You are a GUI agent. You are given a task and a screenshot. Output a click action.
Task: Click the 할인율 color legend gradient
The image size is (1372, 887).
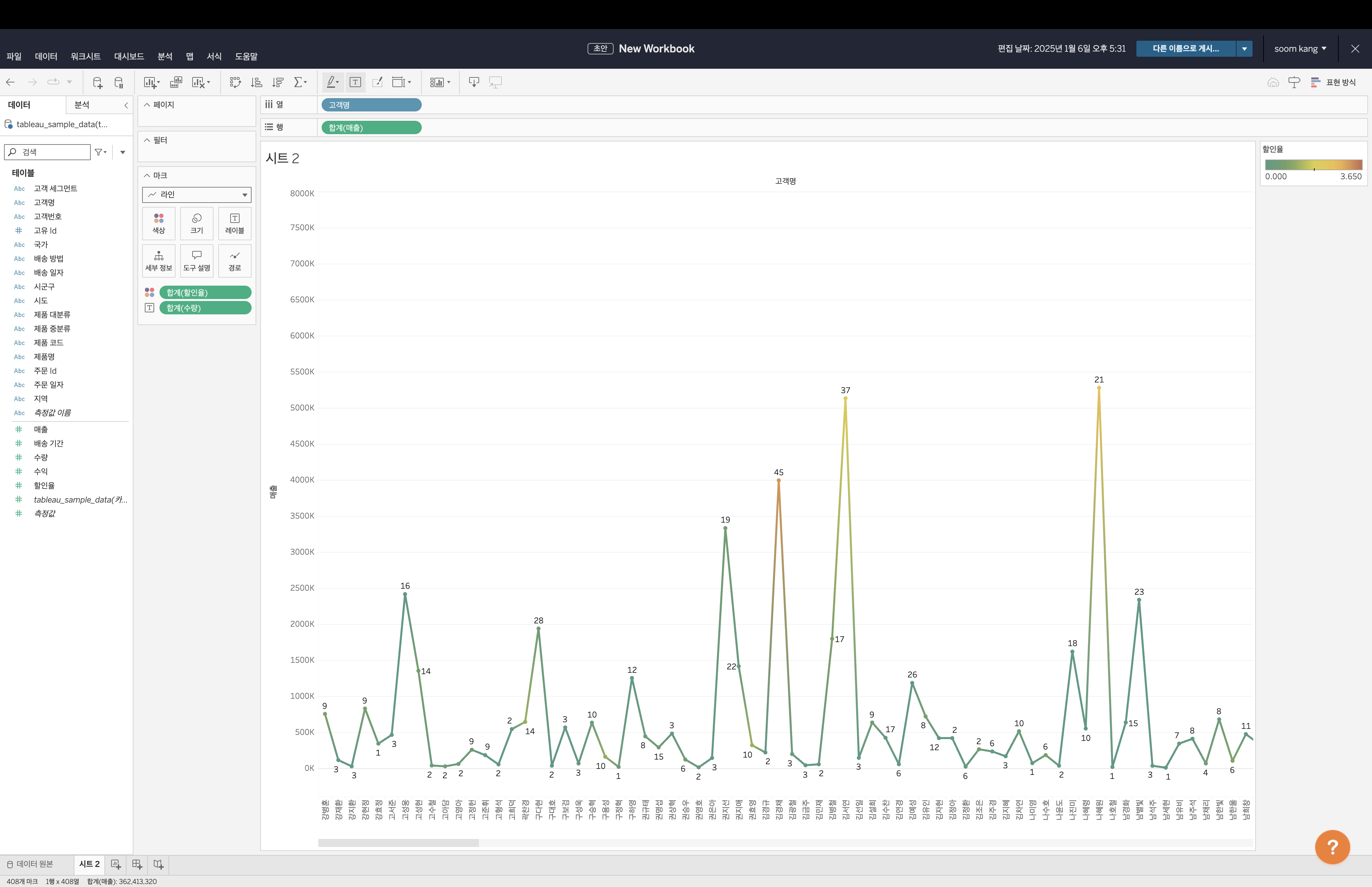[1313, 165]
